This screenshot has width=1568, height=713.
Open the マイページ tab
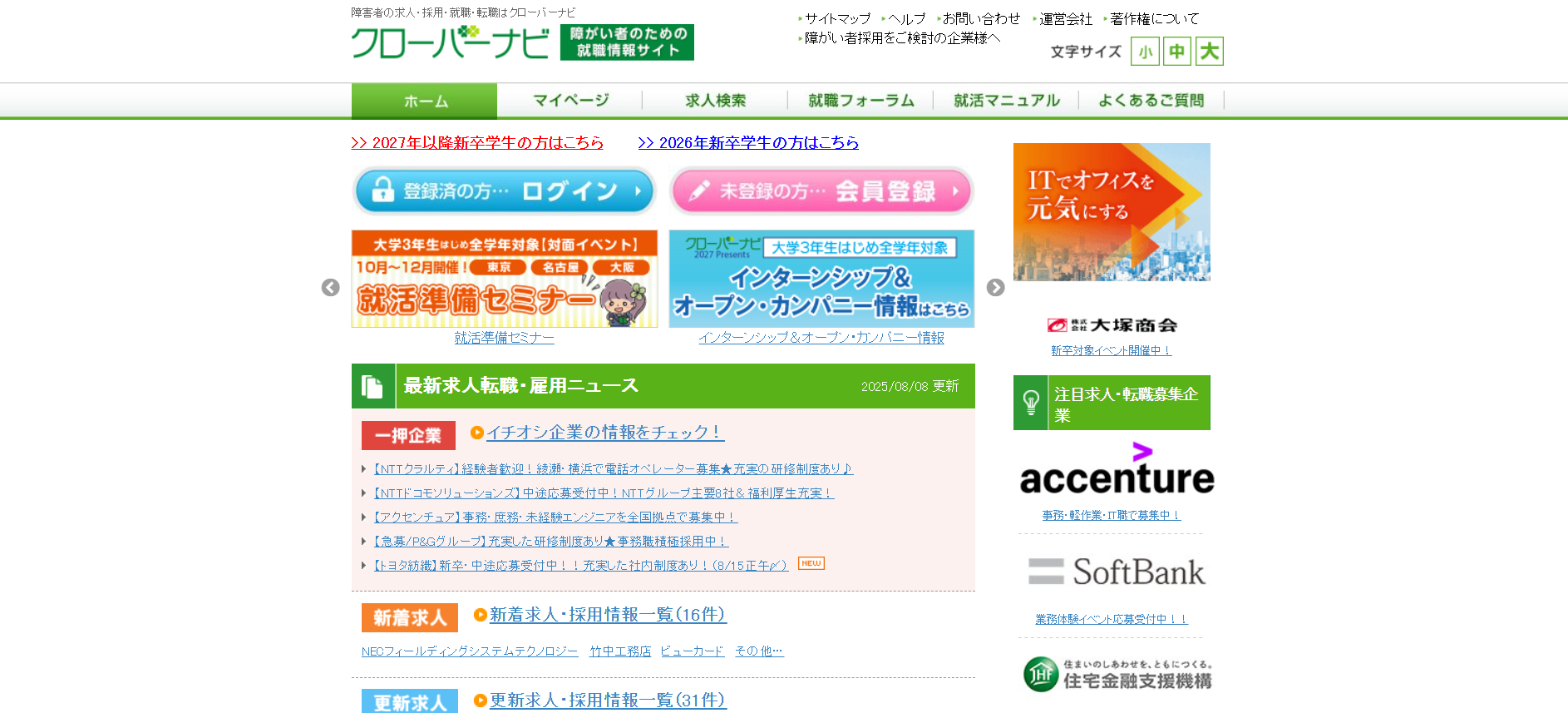[570, 101]
